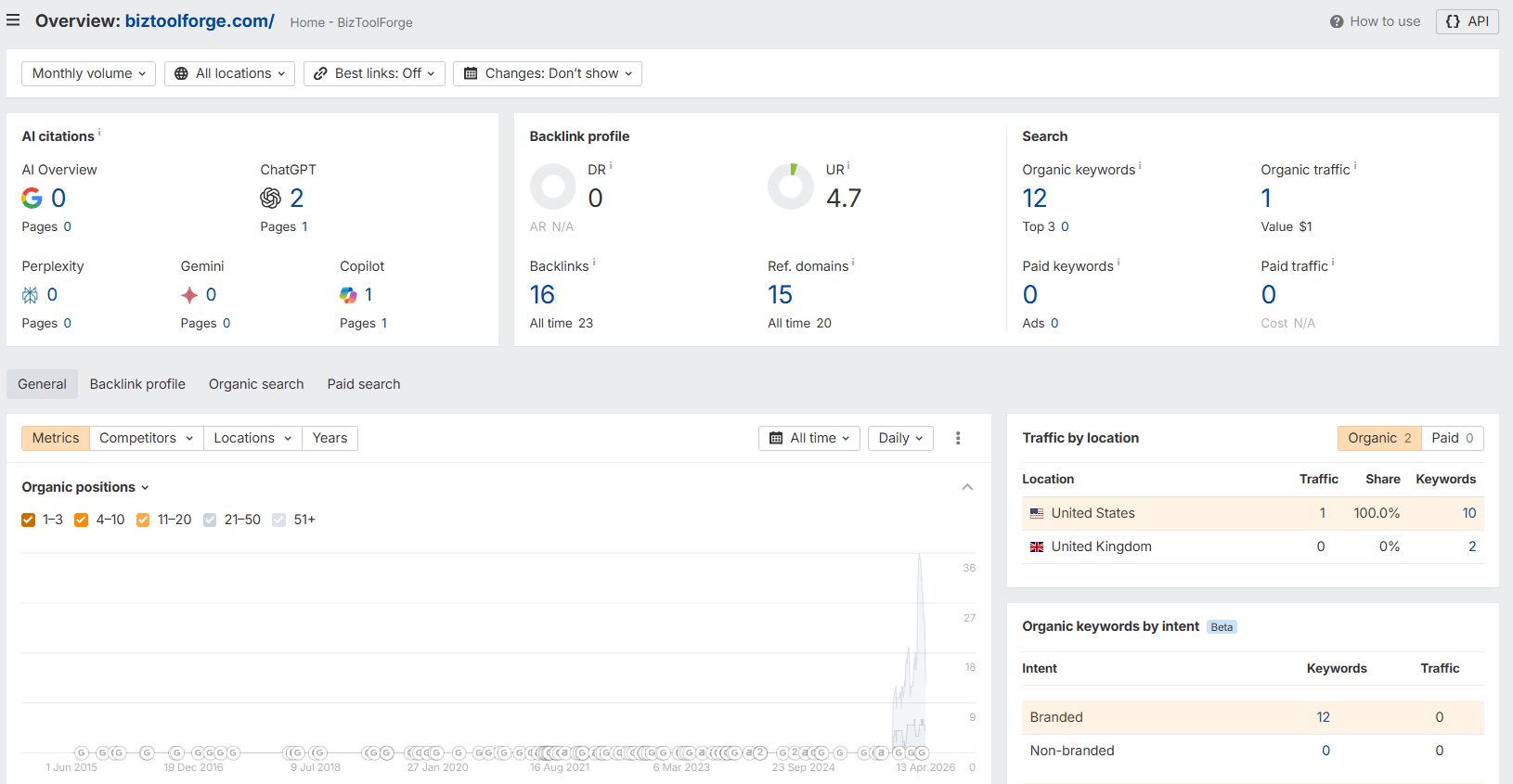The width and height of the screenshot is (1513, 784).
Task: Open the Best links: Off dropdown
Action: tap(374, 73)
